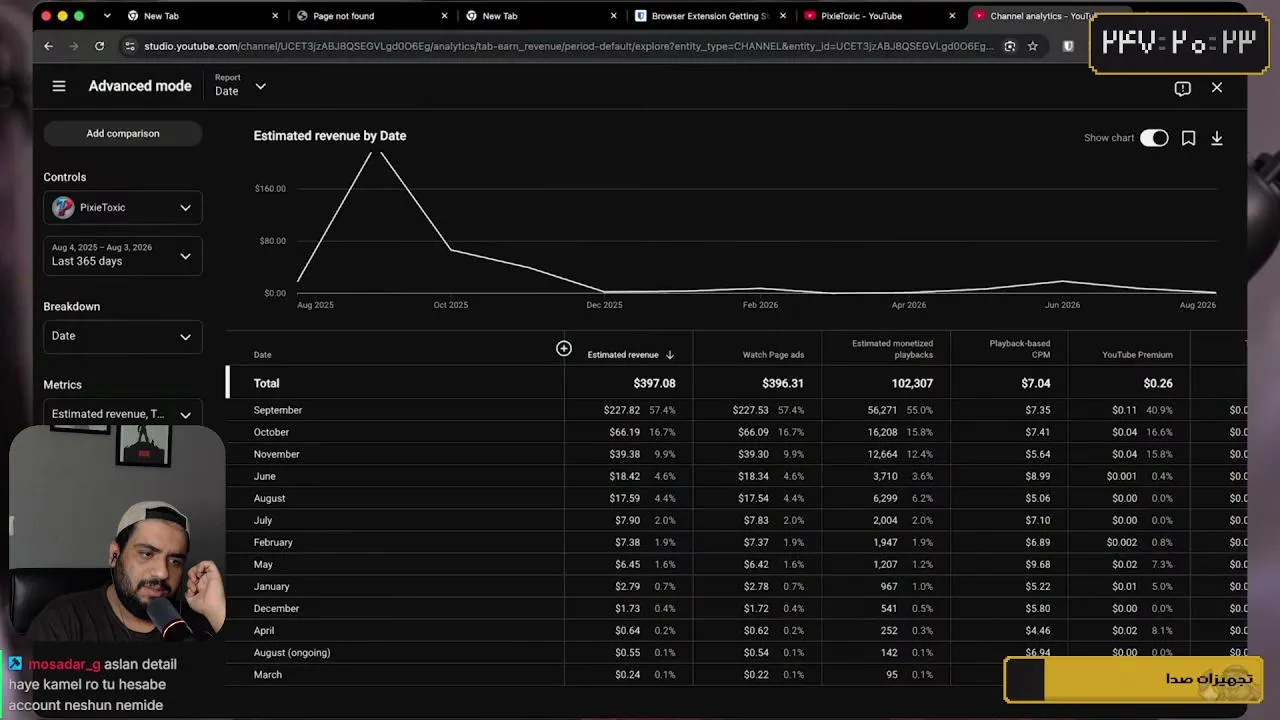
Task: Expand the Breakdown Date dropdown
Action: pos(123,336)
